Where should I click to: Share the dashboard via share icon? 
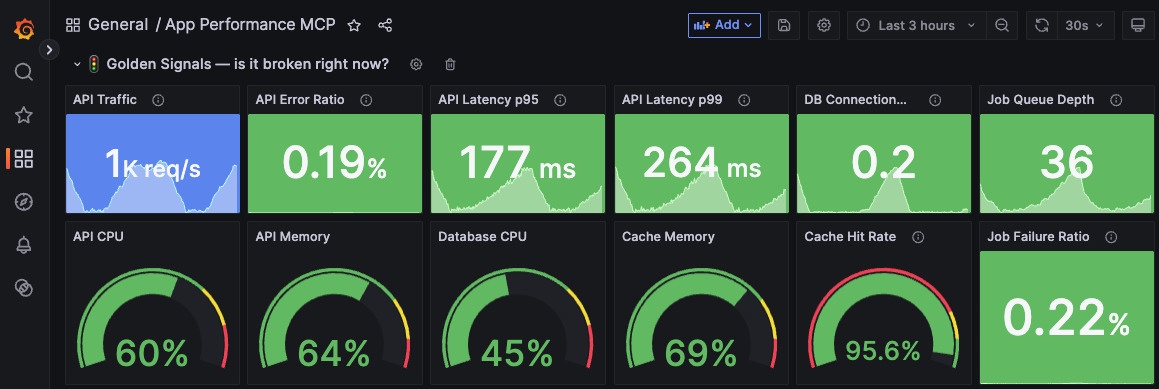pos(385,25)
